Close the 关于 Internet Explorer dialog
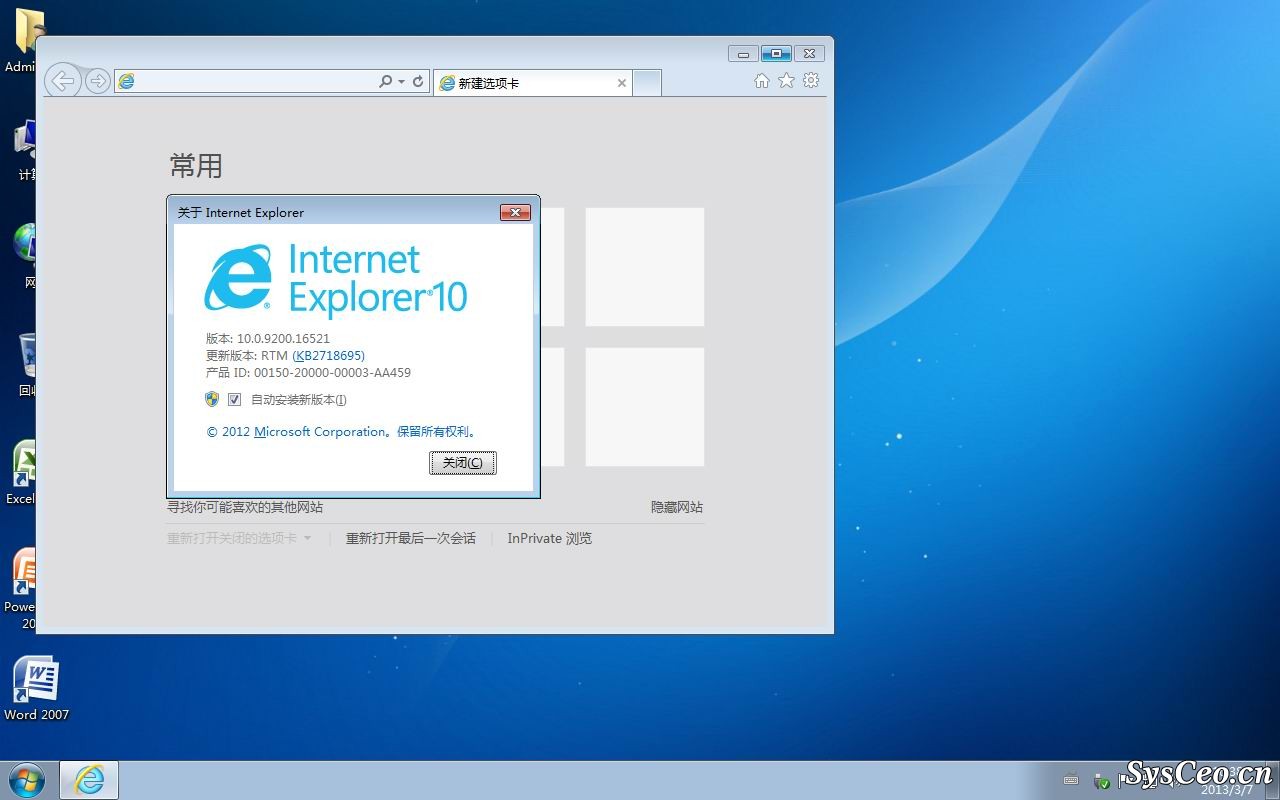 coord(515,212)
